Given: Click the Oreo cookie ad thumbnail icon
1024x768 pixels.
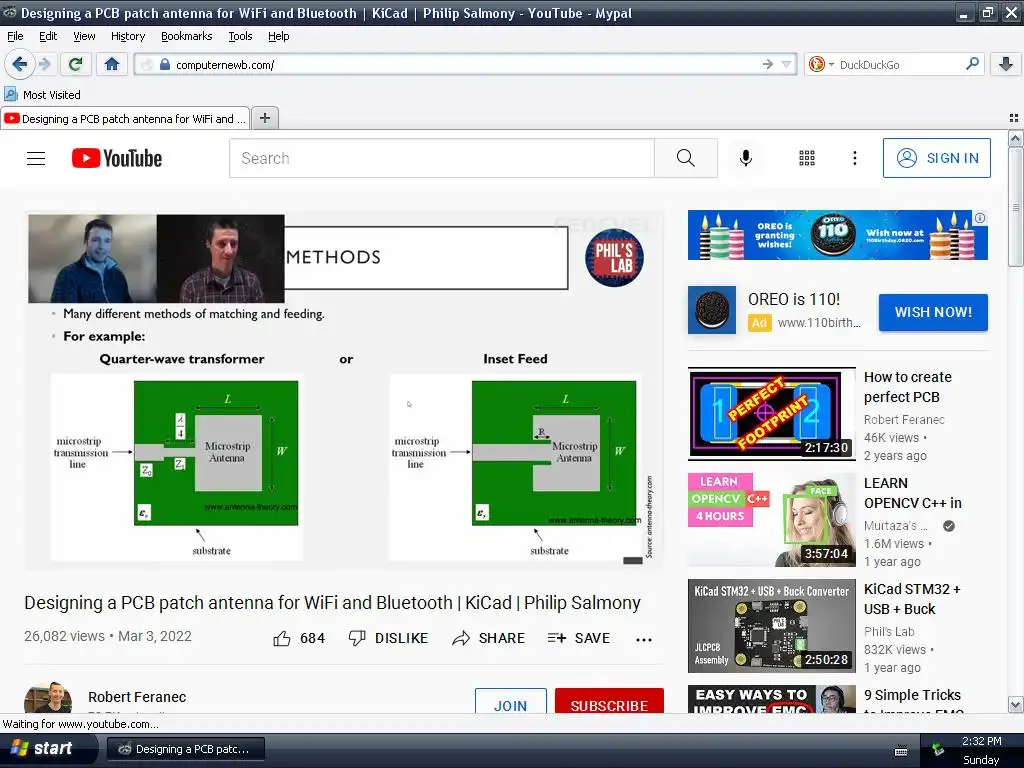Looking at the screenshot, I should click(x=712, y=310).
